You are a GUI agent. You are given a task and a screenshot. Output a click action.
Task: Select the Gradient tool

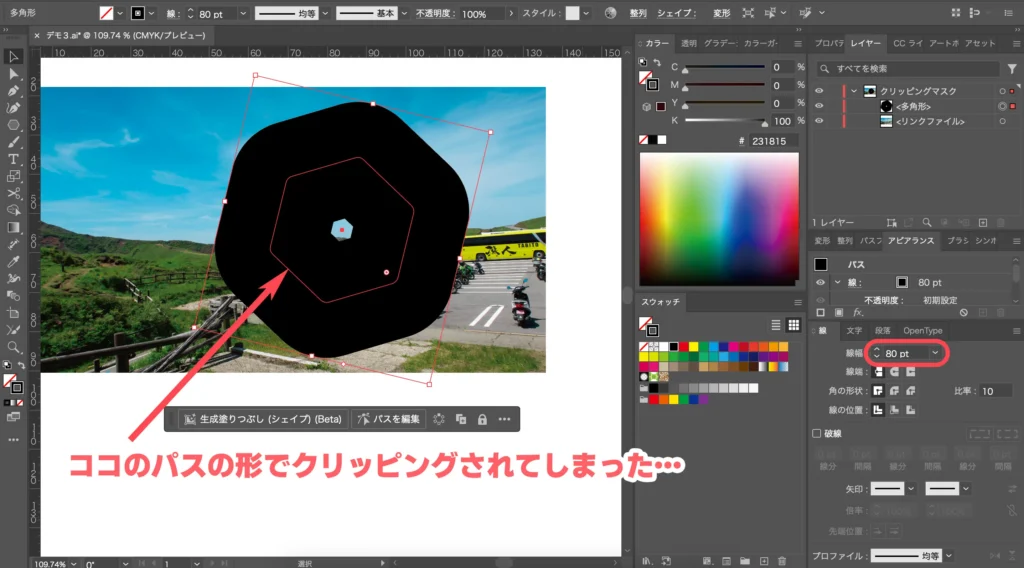coord(13,227)
